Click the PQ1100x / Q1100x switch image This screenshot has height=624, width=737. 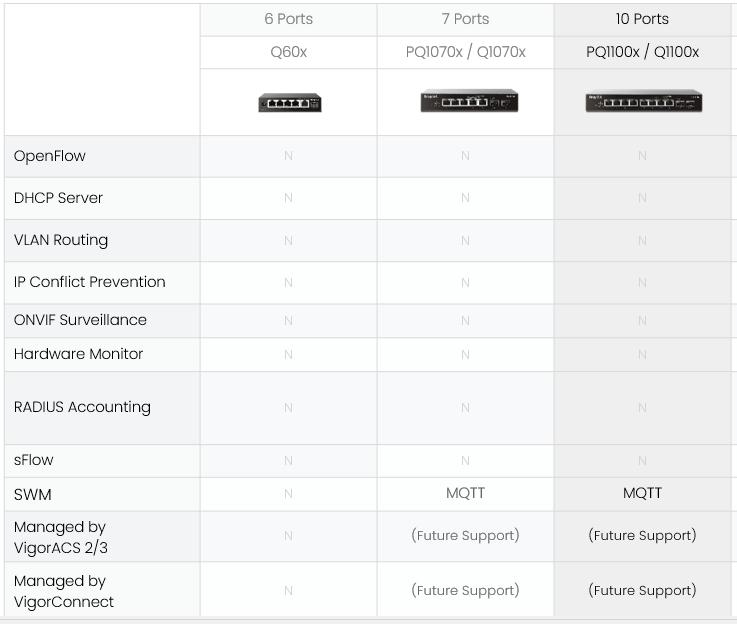pyautogui.click(x=643, y=101)
